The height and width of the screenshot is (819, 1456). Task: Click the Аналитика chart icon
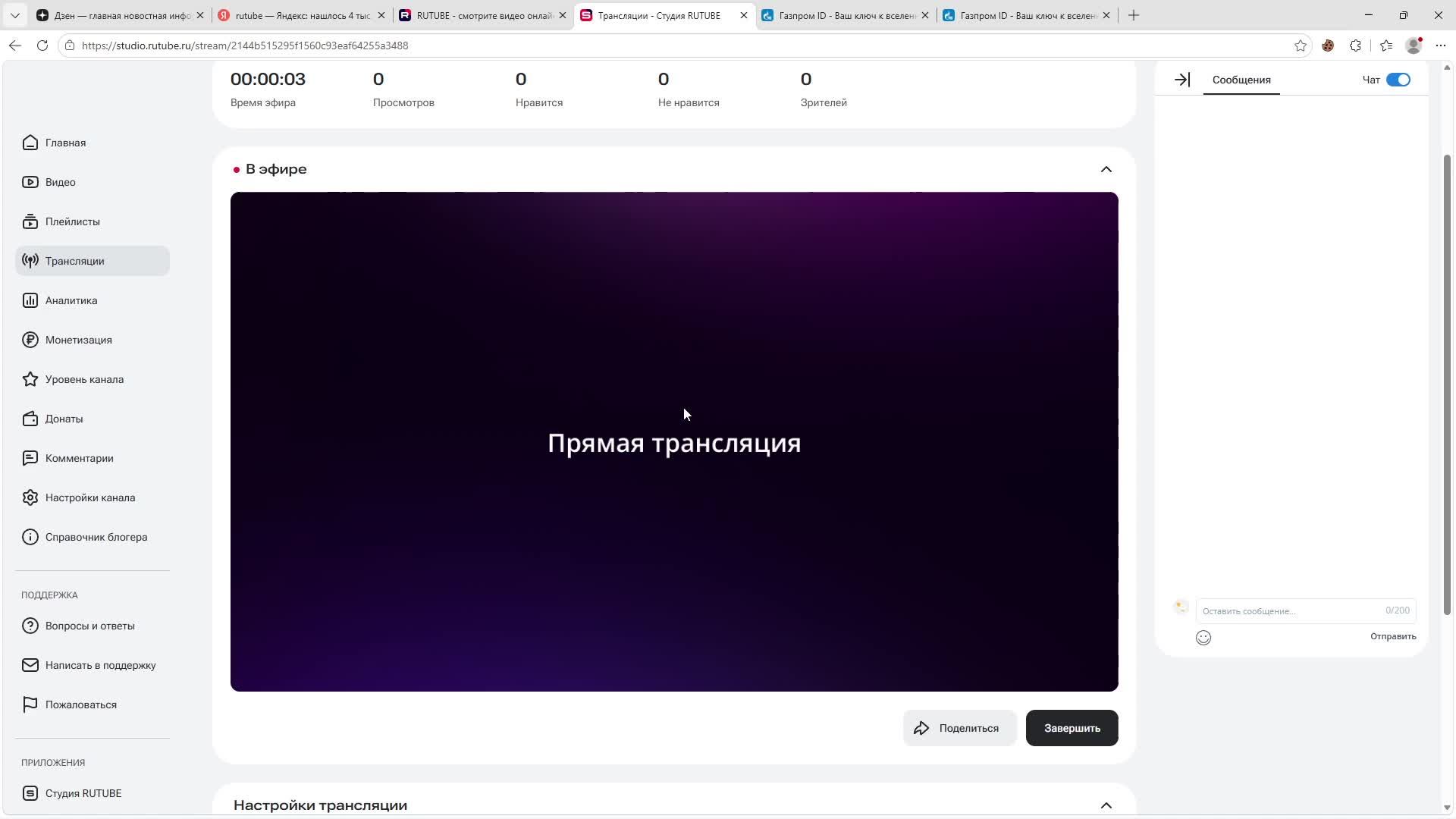[x=30, y=300]
